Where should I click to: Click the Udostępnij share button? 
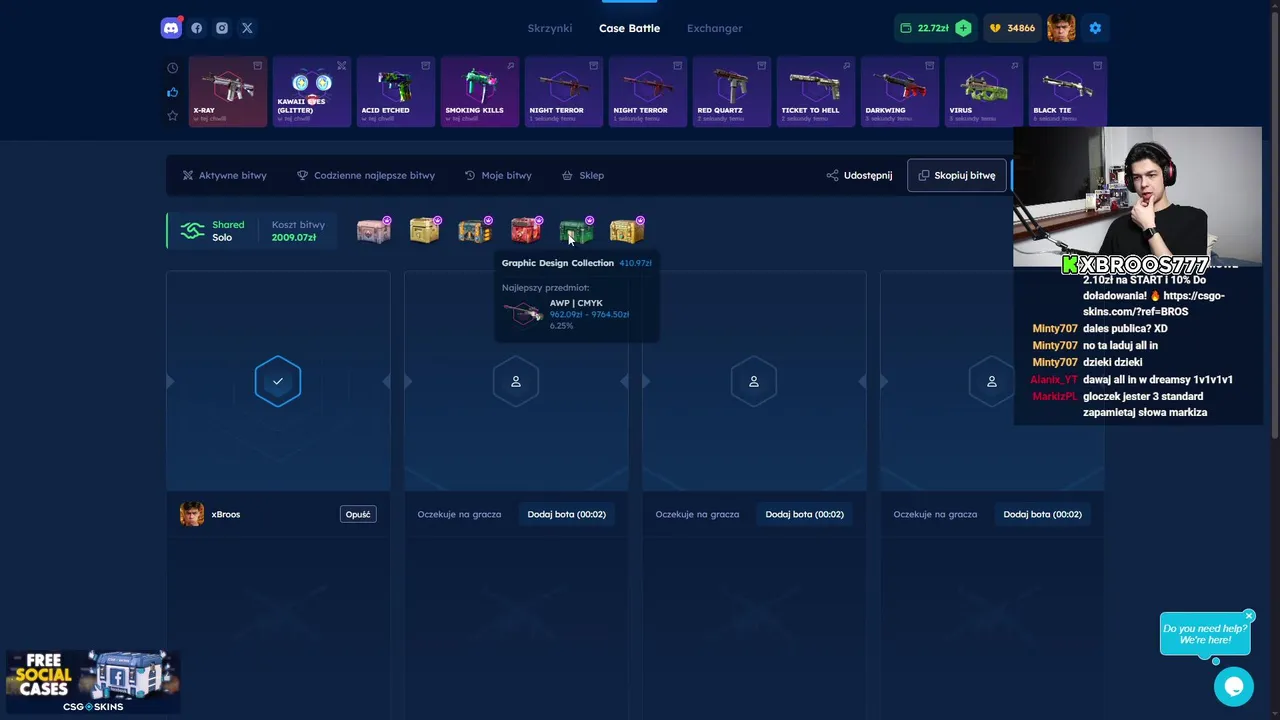point(859,175)
